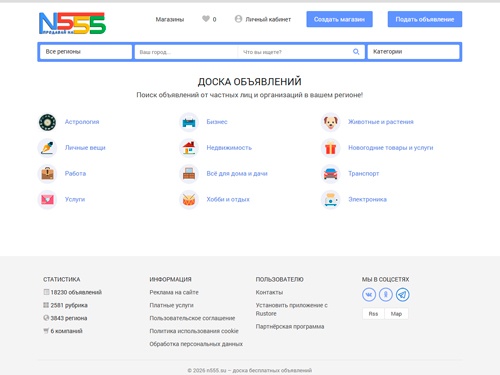
Task: Click the 2581 рубрика statistic
Action: pyautogui.click(x=66, y=305)
